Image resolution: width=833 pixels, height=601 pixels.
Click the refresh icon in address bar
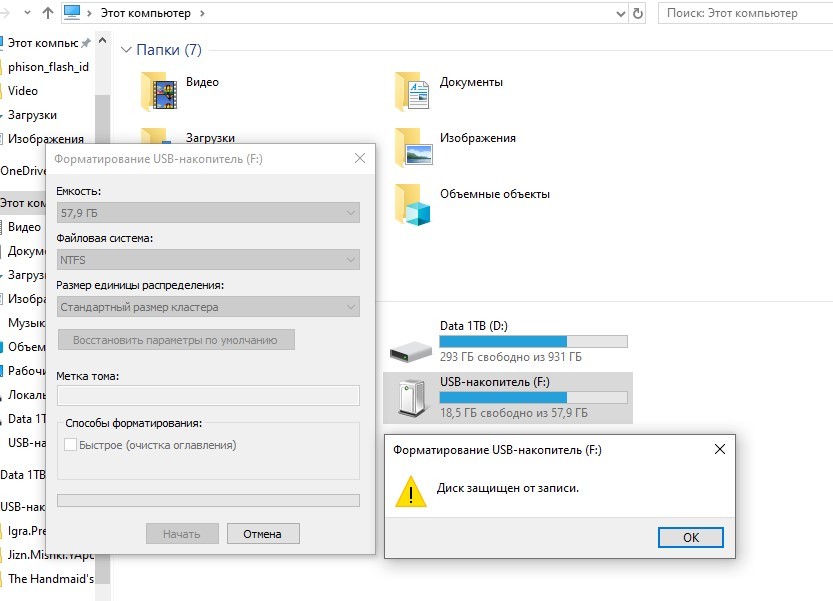(x=639, y=13)
